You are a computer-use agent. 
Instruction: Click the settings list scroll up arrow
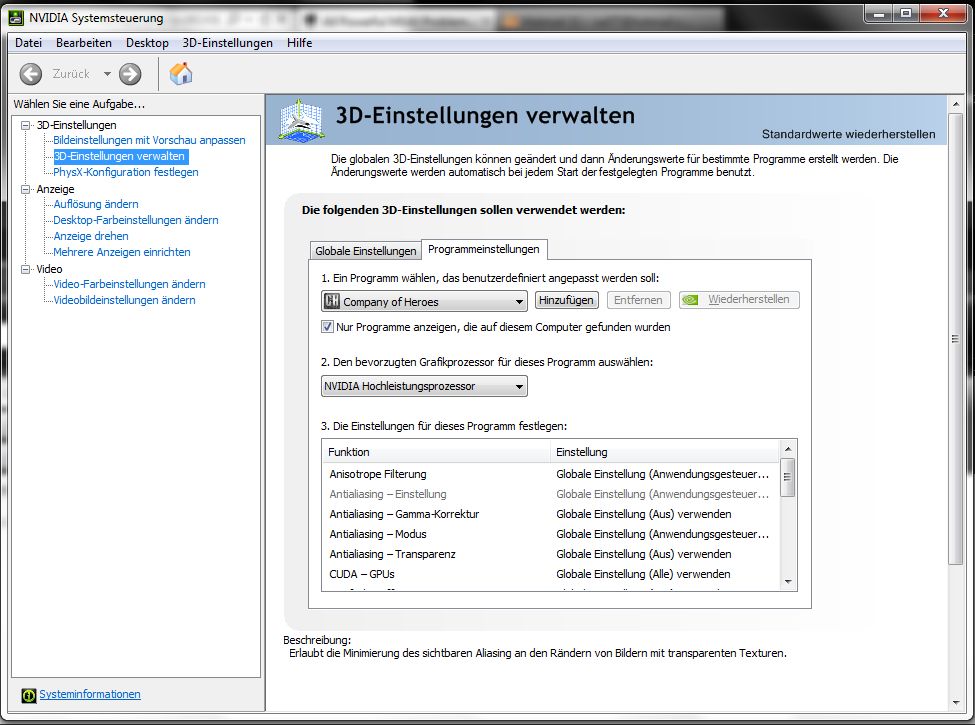[787, 449]
